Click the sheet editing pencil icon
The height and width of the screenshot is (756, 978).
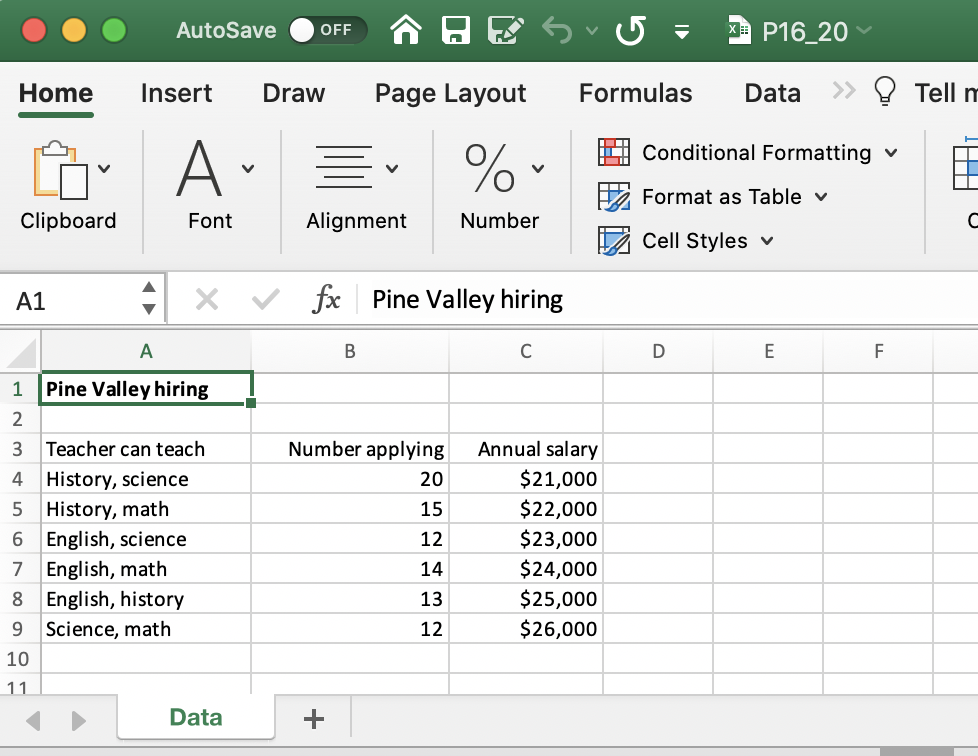point(506,31)
